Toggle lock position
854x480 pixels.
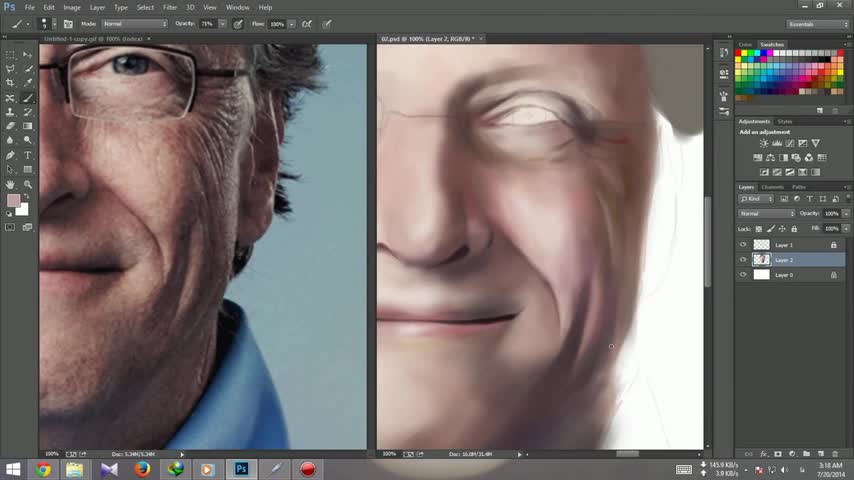pos(782,229)
